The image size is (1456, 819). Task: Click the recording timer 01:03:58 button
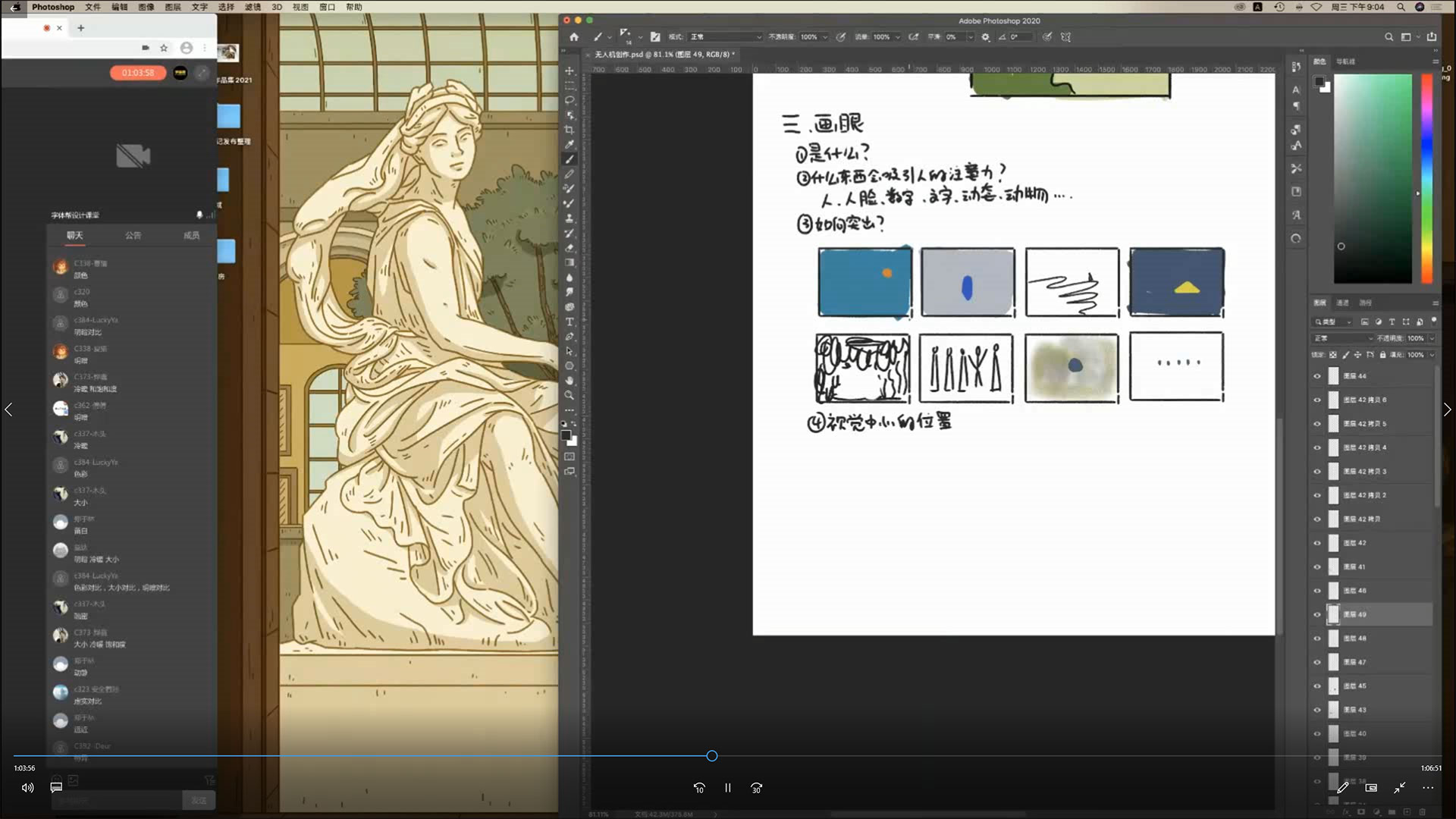(138, 73)
